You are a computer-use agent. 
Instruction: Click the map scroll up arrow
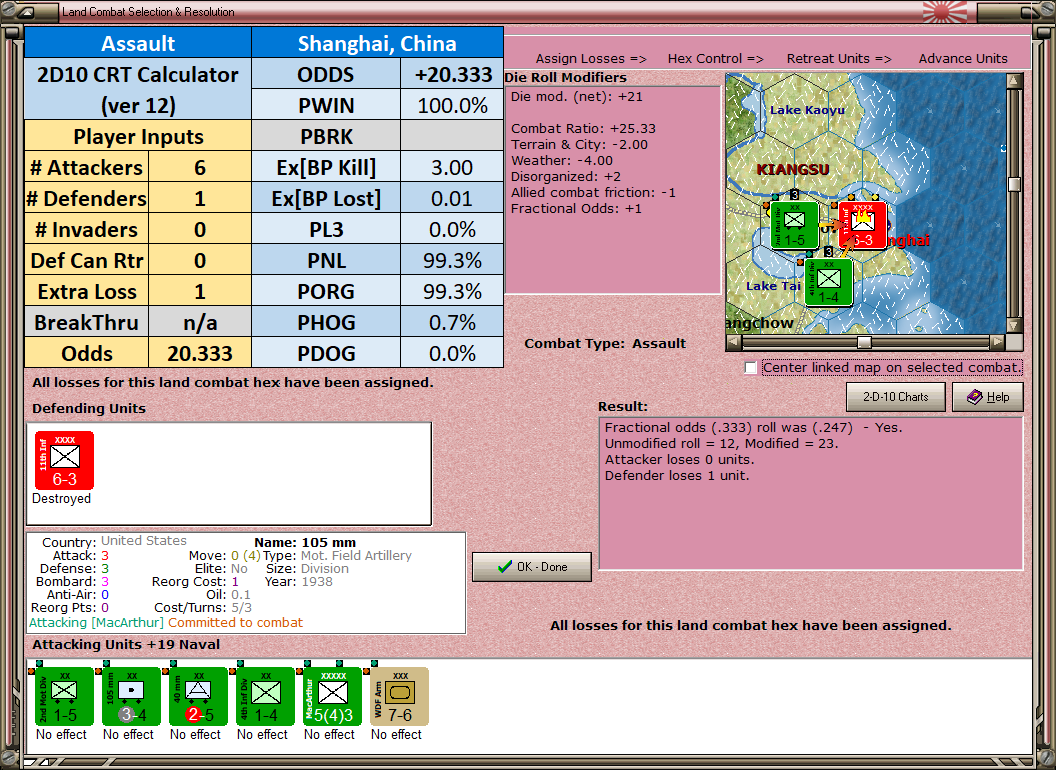click(1014, 82)
